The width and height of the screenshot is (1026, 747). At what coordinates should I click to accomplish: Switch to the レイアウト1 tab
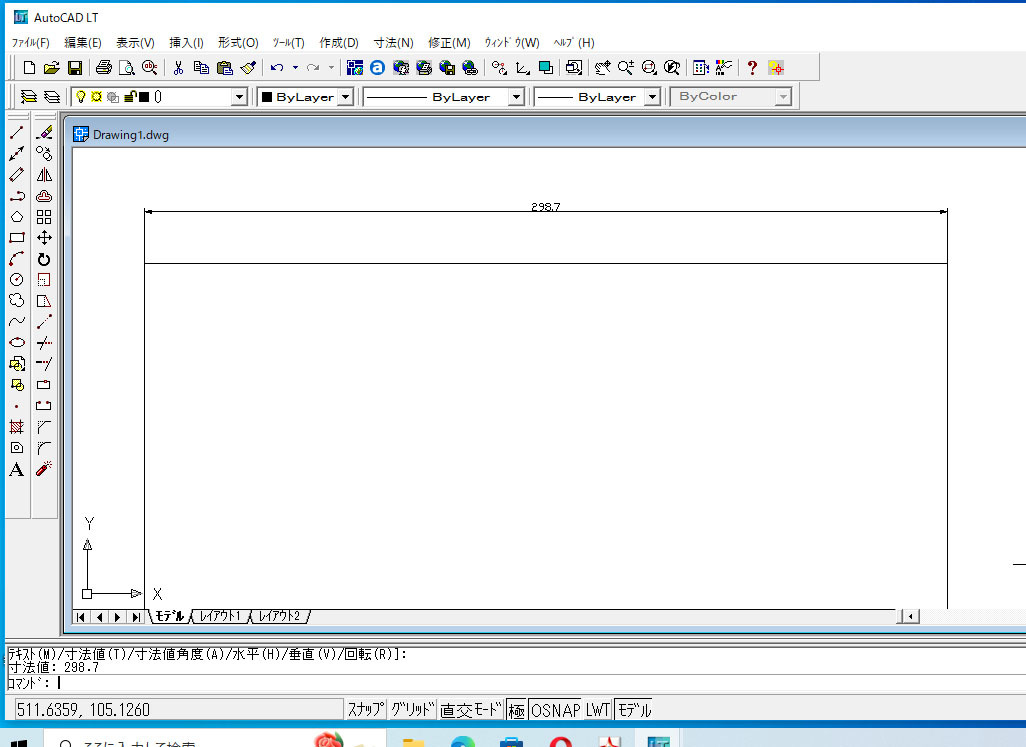pos(220,617)
